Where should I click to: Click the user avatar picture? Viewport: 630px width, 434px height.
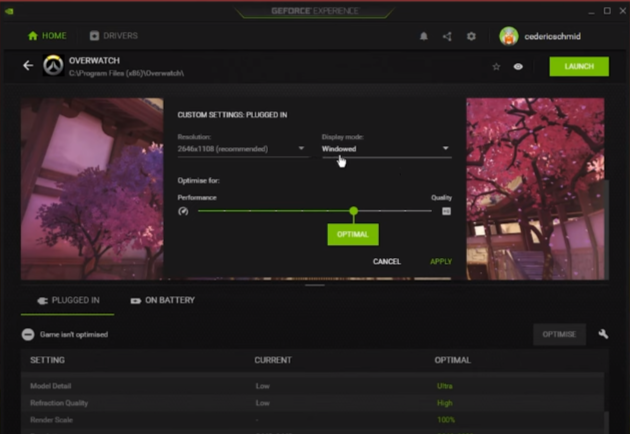click(509, 37)
